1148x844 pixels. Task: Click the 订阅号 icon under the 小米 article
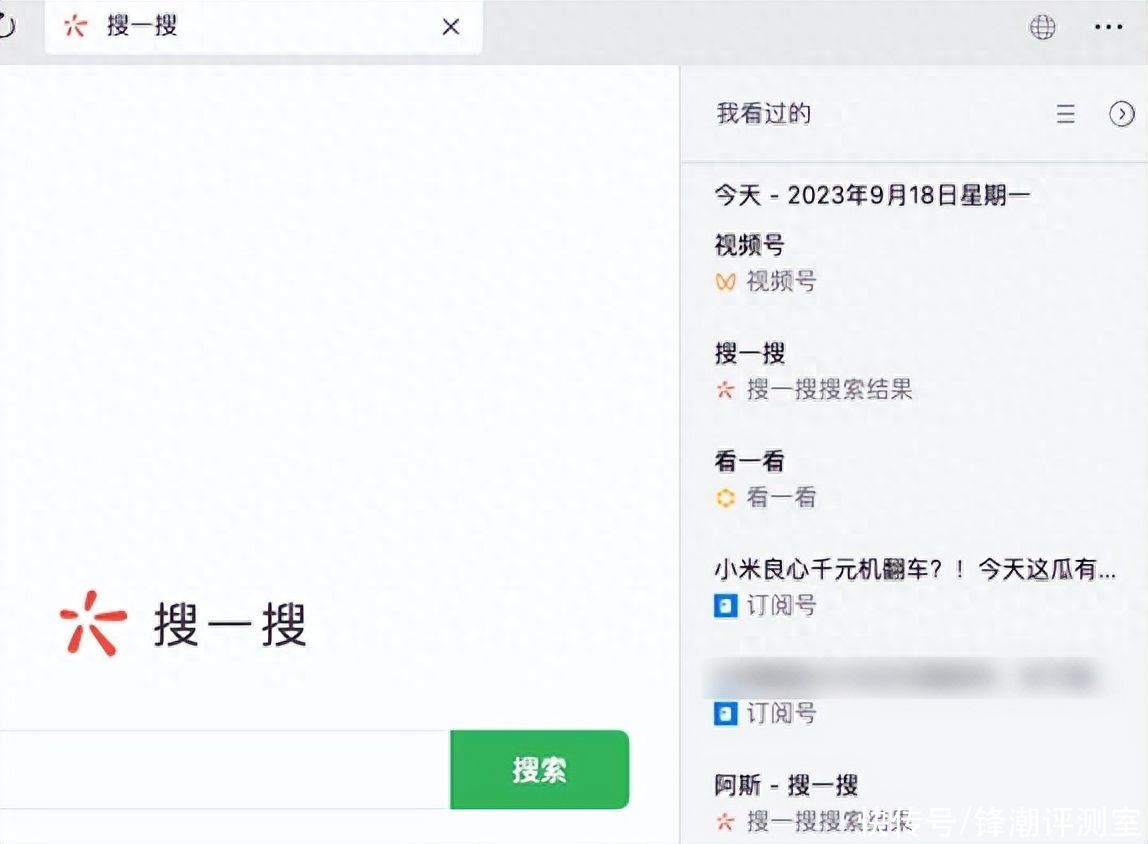(726, 605)
